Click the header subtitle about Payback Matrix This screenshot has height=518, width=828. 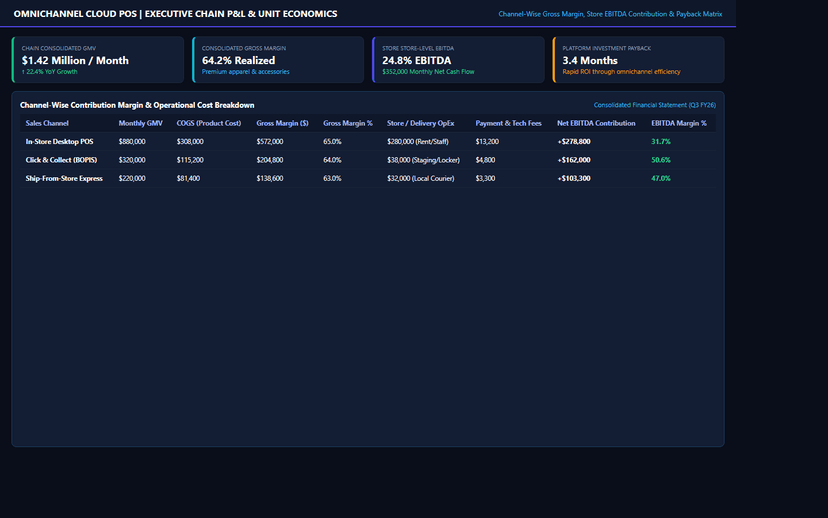tap(610, 14)
